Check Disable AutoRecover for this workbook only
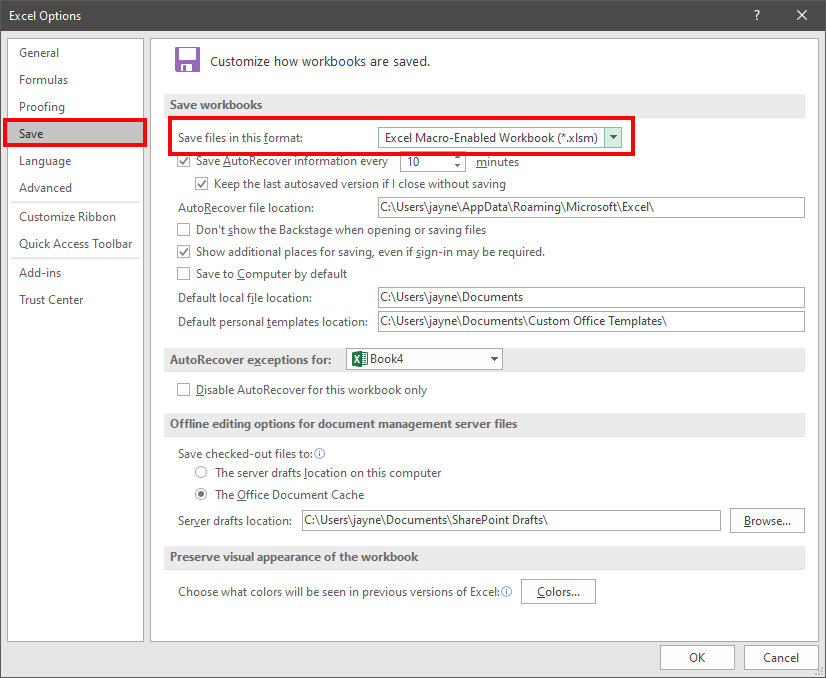The width and height of the screenshot is (826, 678). pos(183,390)
